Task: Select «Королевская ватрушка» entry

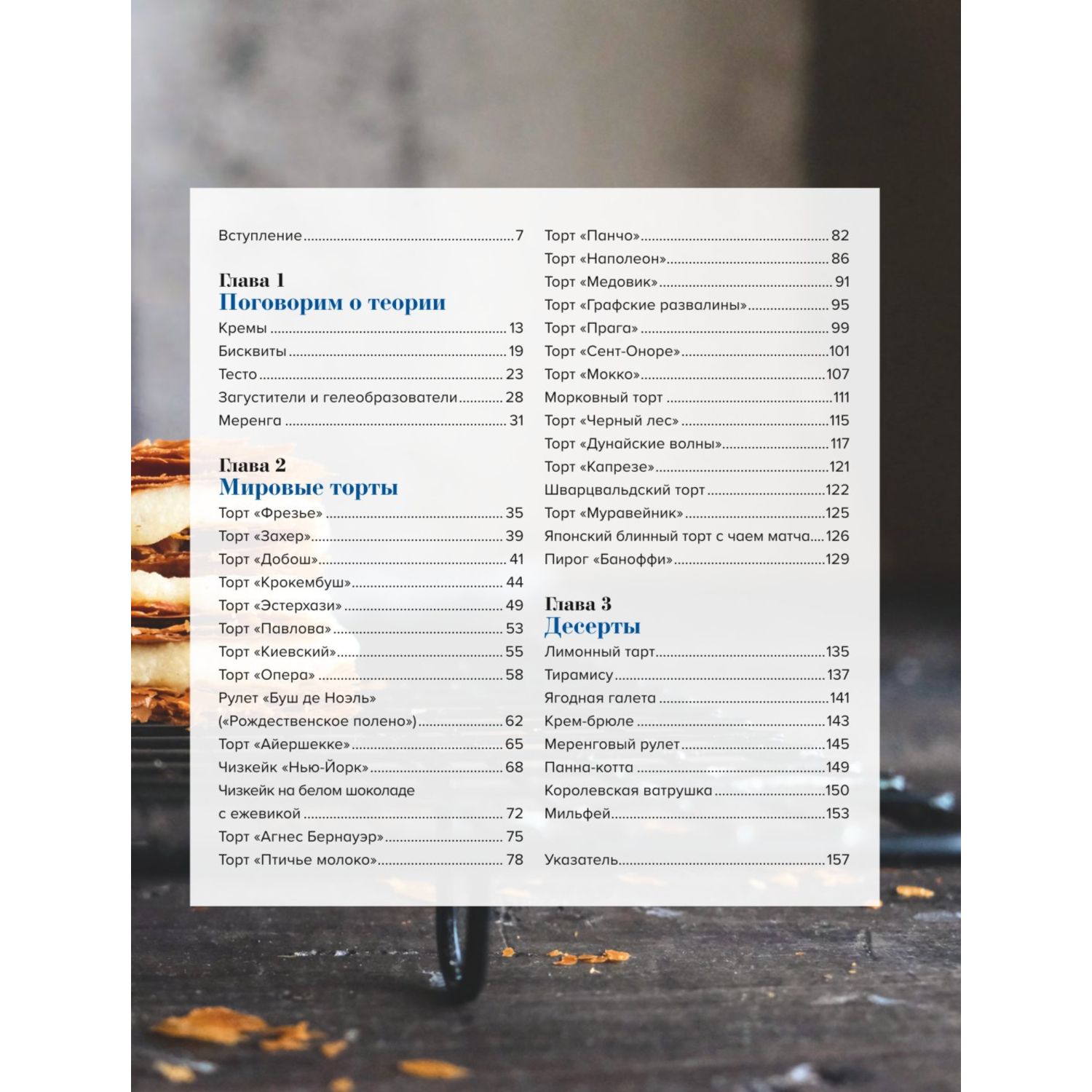Action: click(x=697, y=791)
